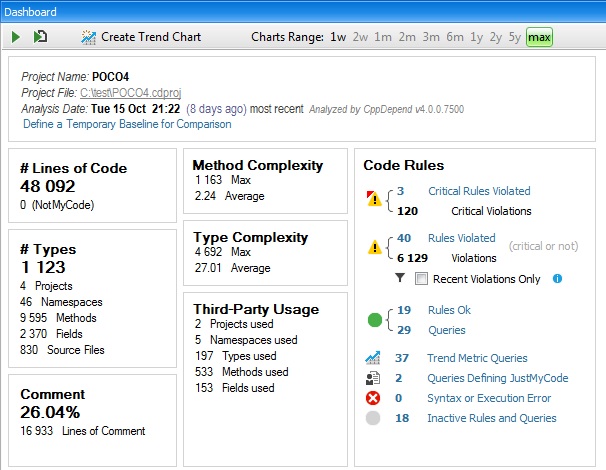Enable the Recent Violations Only checkbox
This screenshot has width=606, height=470.
(421, 278)
